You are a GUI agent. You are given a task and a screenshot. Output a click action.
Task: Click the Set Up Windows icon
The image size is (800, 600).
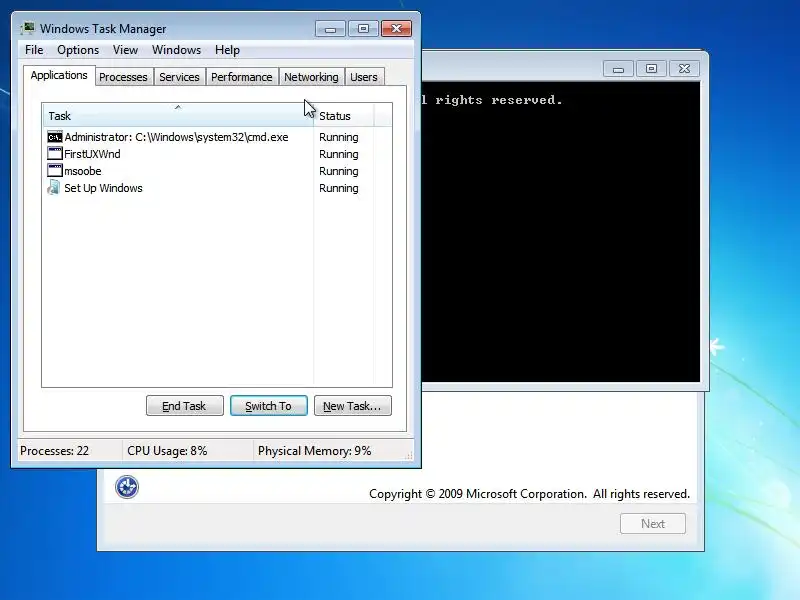54,187
